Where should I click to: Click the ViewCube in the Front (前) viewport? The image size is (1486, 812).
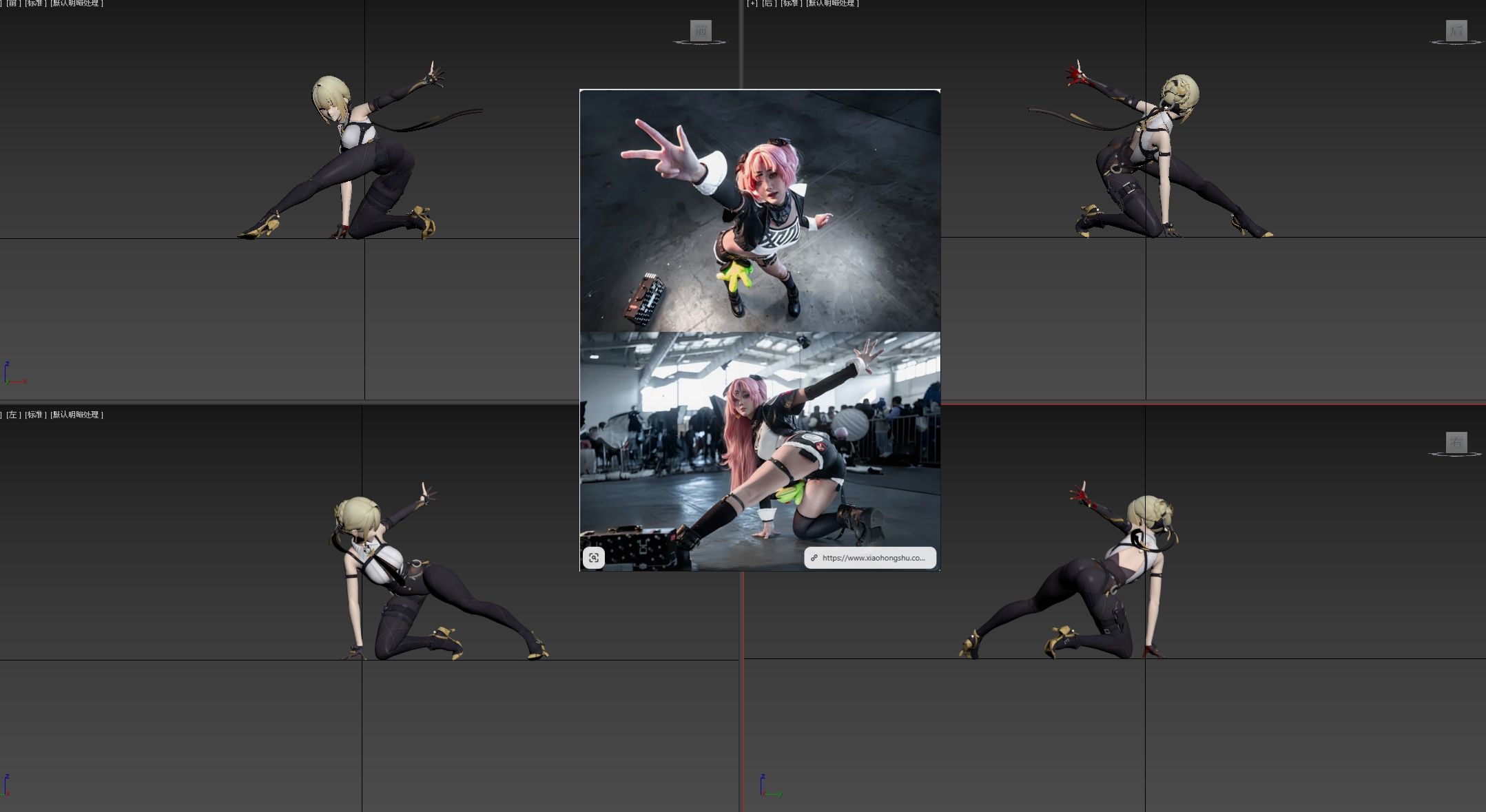(x=701, y=31)
